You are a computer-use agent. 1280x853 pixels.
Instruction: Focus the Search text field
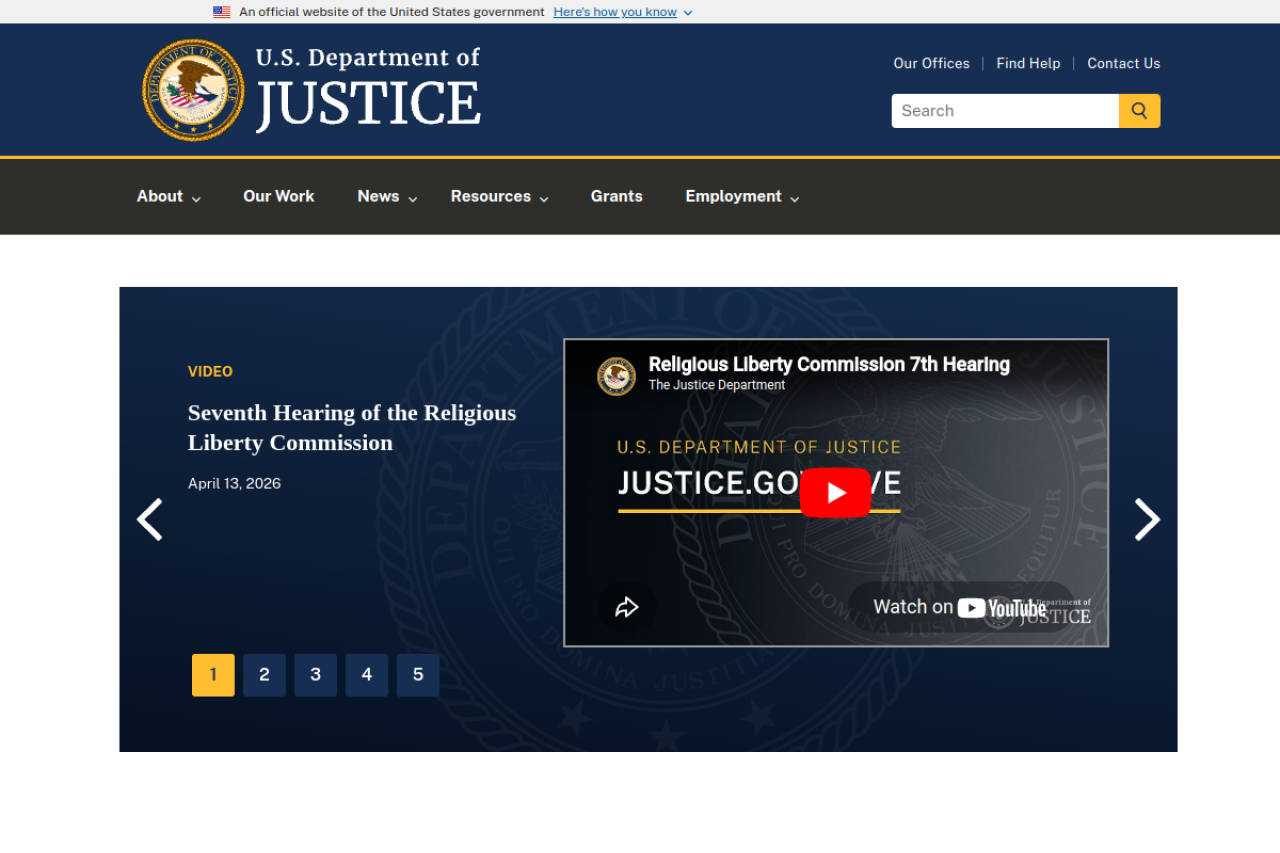point(1004,111)
